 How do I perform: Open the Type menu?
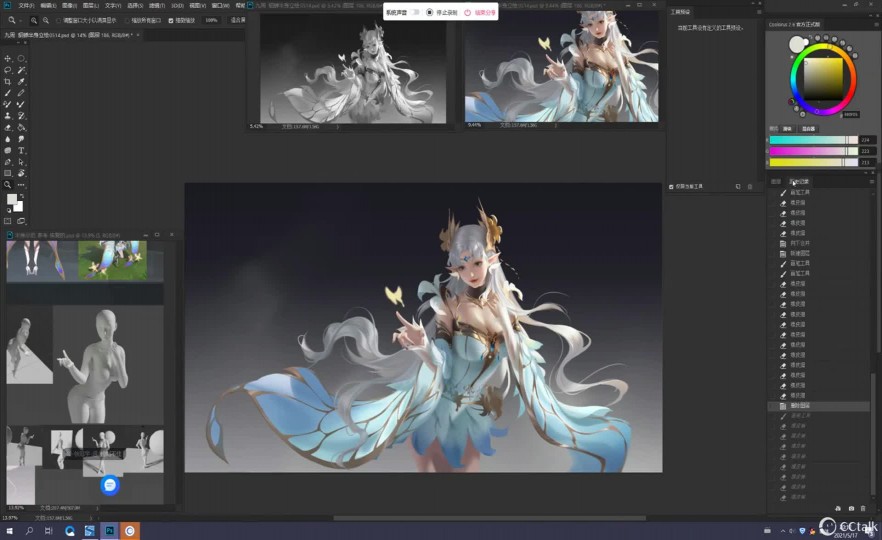click(x=112, y=5)
